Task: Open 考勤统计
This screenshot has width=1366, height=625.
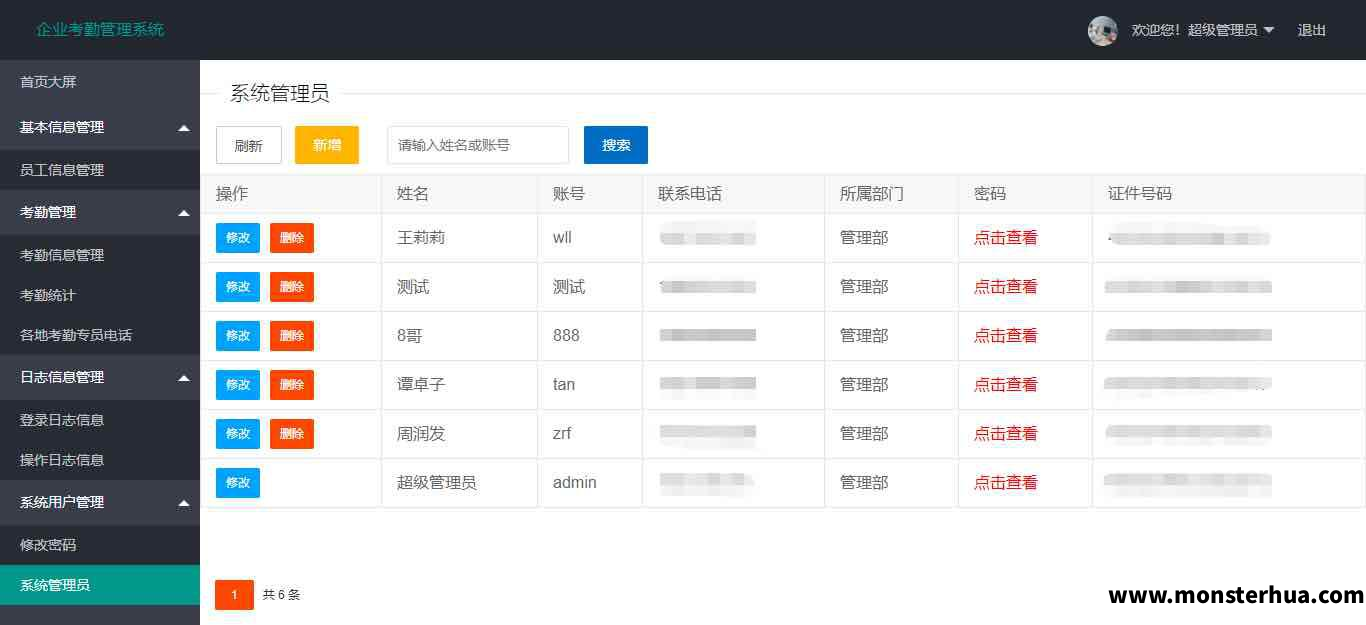Action: (100, 295)
